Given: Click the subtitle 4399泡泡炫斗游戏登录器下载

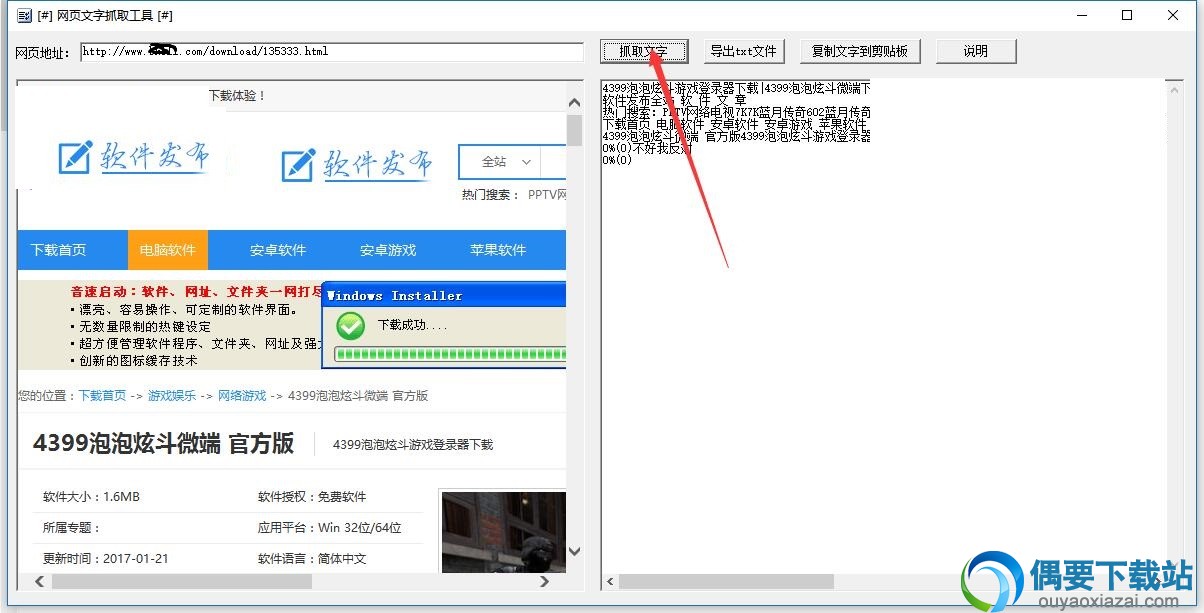Looking at the screenshot, I should (x=413, y=444).
